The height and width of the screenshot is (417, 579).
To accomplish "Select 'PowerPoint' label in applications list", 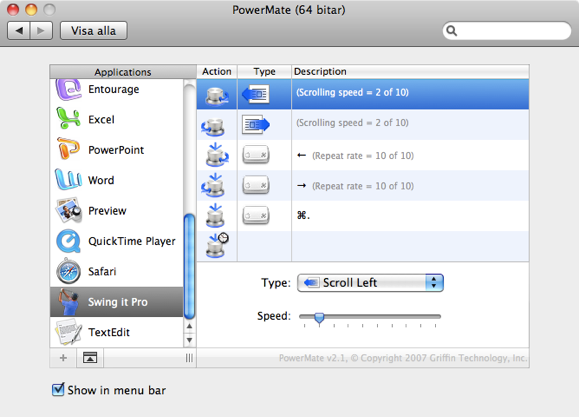I will click(116, 150).
